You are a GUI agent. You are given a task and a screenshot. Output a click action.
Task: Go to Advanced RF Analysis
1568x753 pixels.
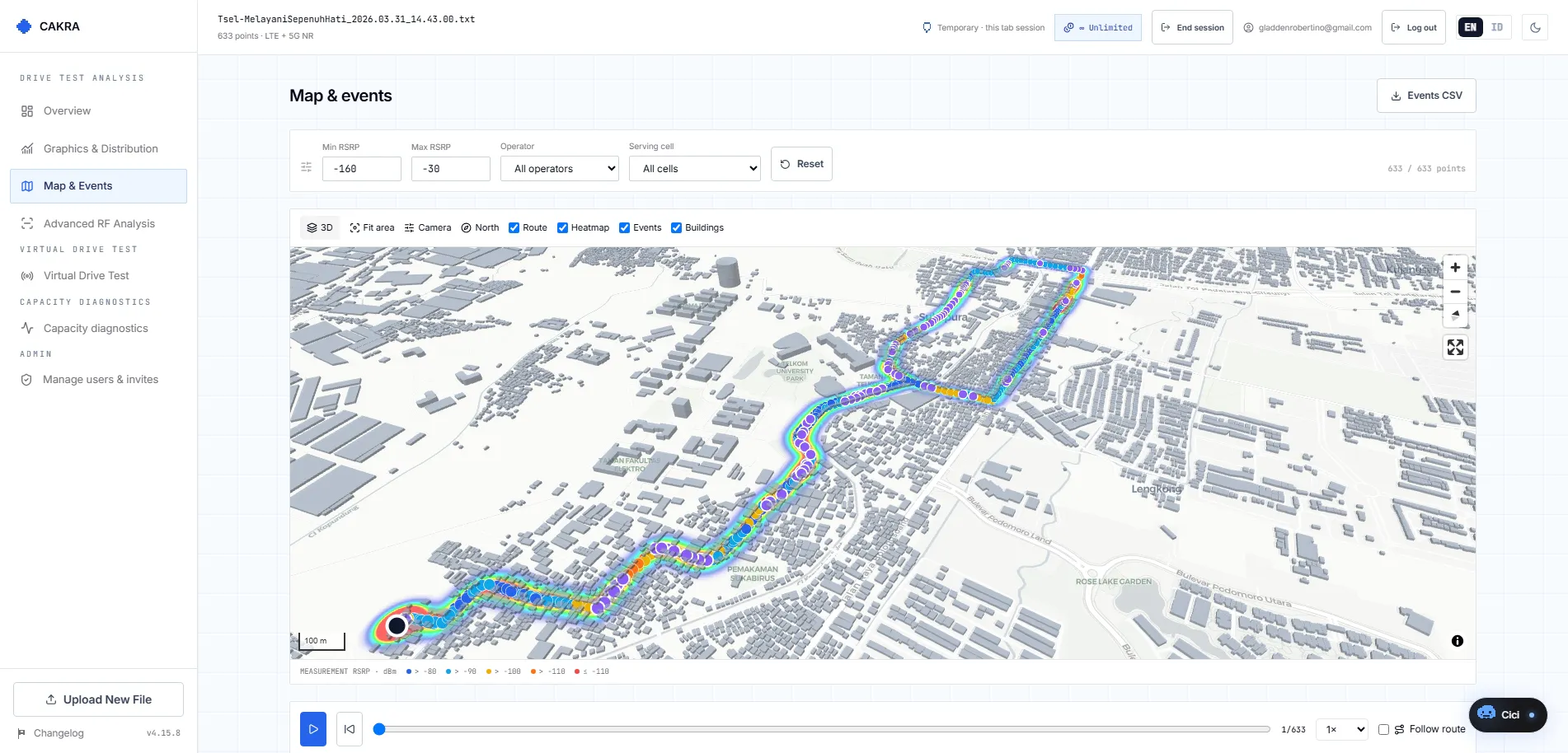pyautogui.click(x=98, y=223)
